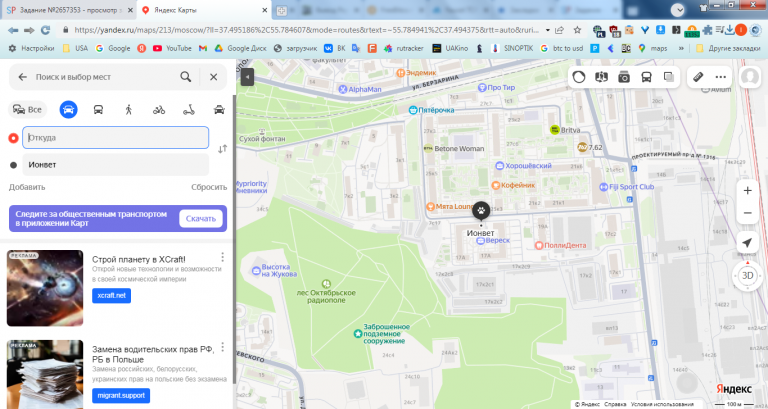Click the 'Скачать' app download button
768x409 pixels.
coord(201,218)
